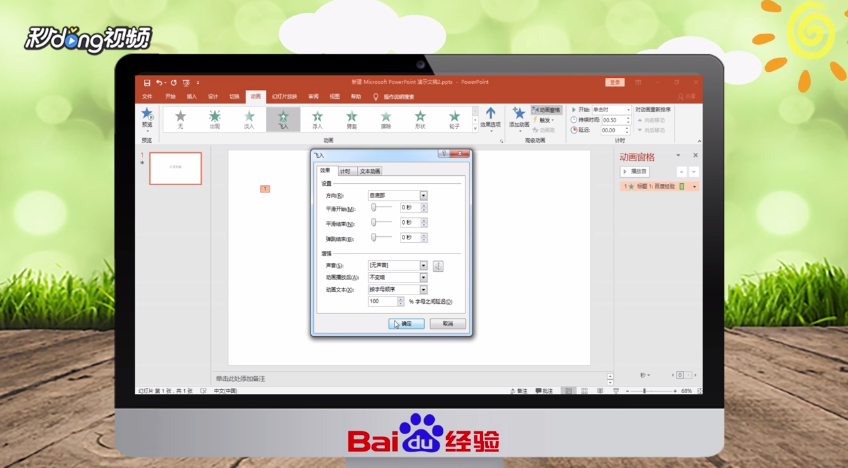Click the fit slide to window icon
This screenshot has width=848, height=468.
699,391
